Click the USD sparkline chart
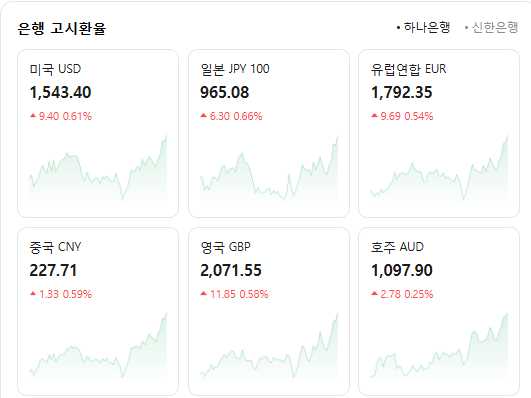This screenshot has width=531, height=398. tap(98, 168)
